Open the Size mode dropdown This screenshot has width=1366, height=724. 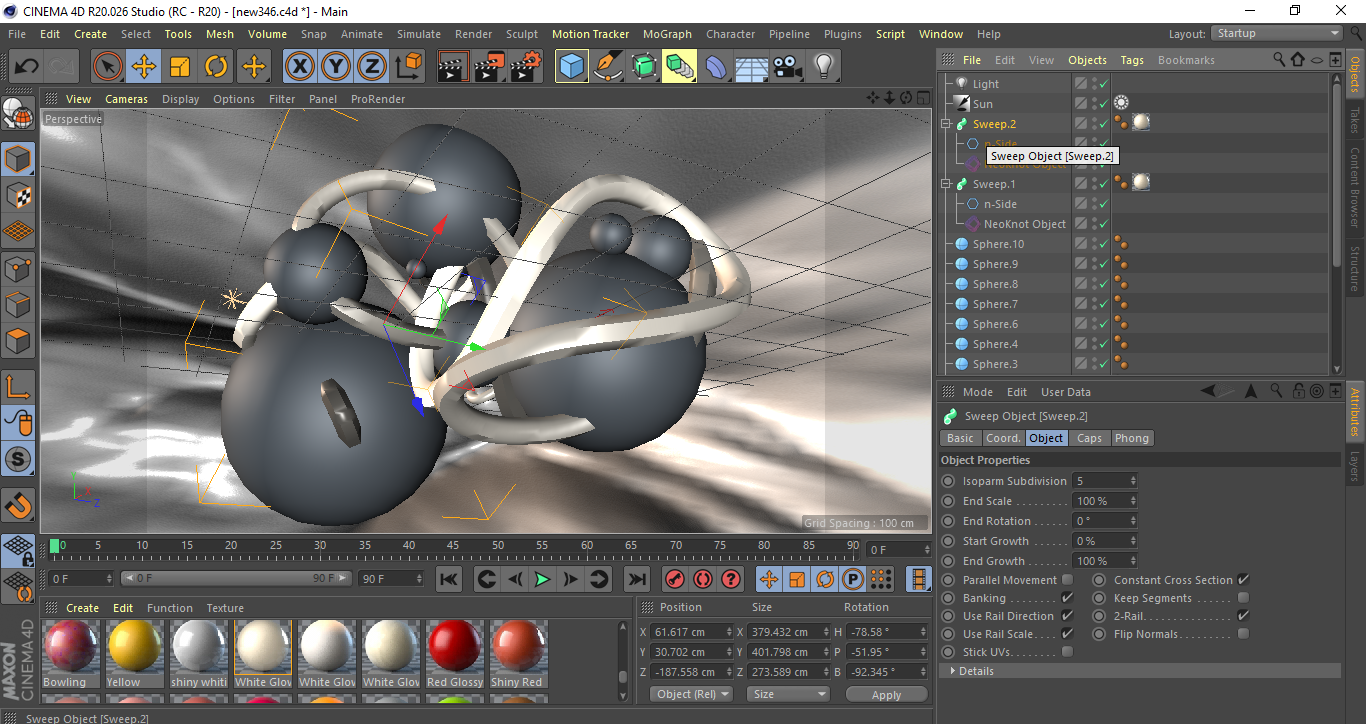click(790, 694)
